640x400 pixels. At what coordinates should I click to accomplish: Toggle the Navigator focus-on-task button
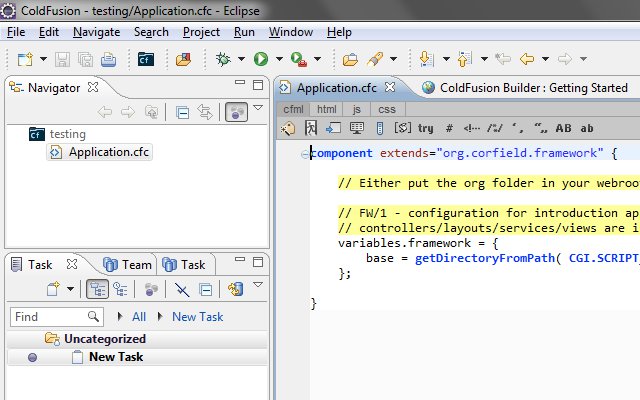pos(236,112)
